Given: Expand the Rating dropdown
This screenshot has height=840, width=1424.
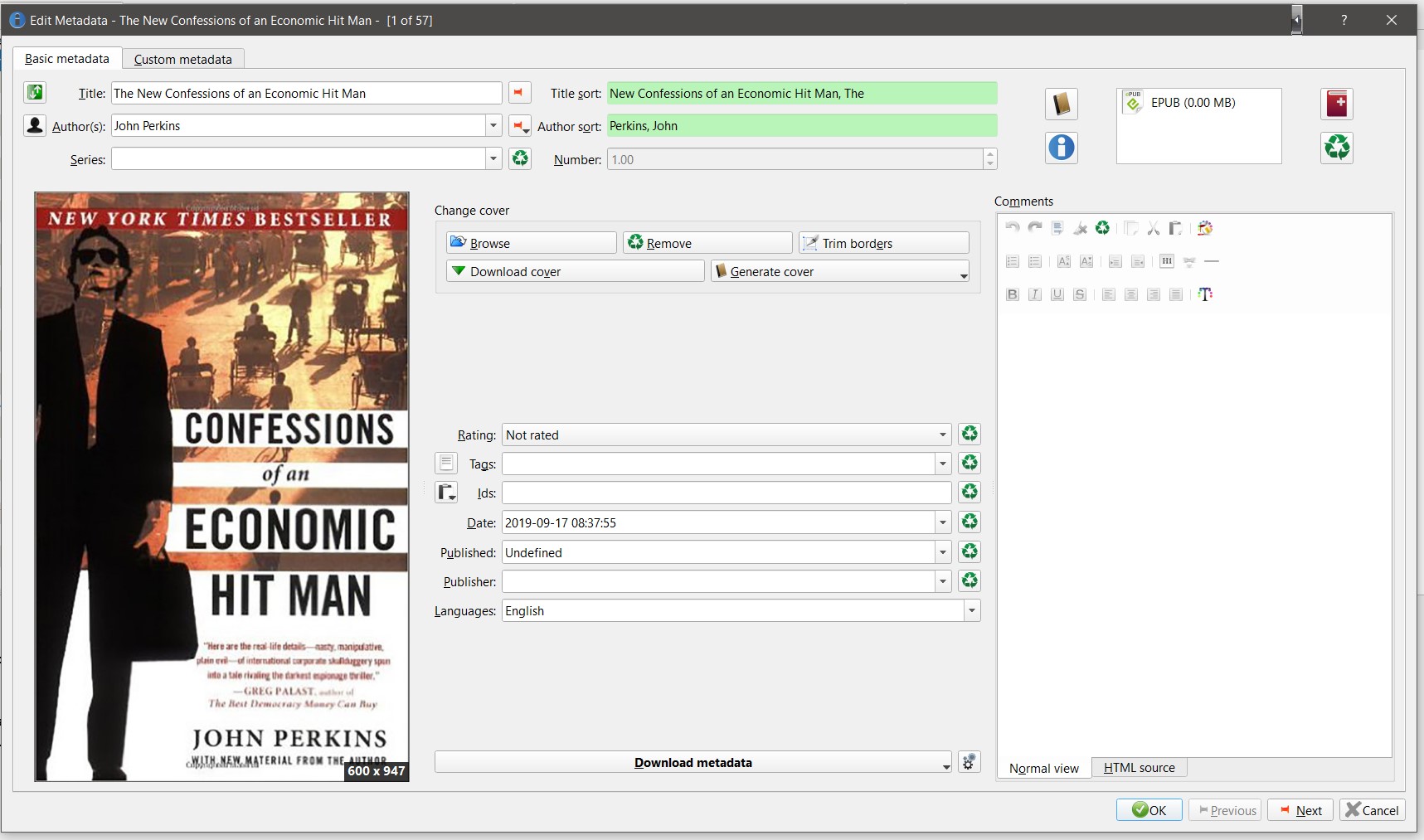Looking at the screenshot, I should [x=942, y=435].
